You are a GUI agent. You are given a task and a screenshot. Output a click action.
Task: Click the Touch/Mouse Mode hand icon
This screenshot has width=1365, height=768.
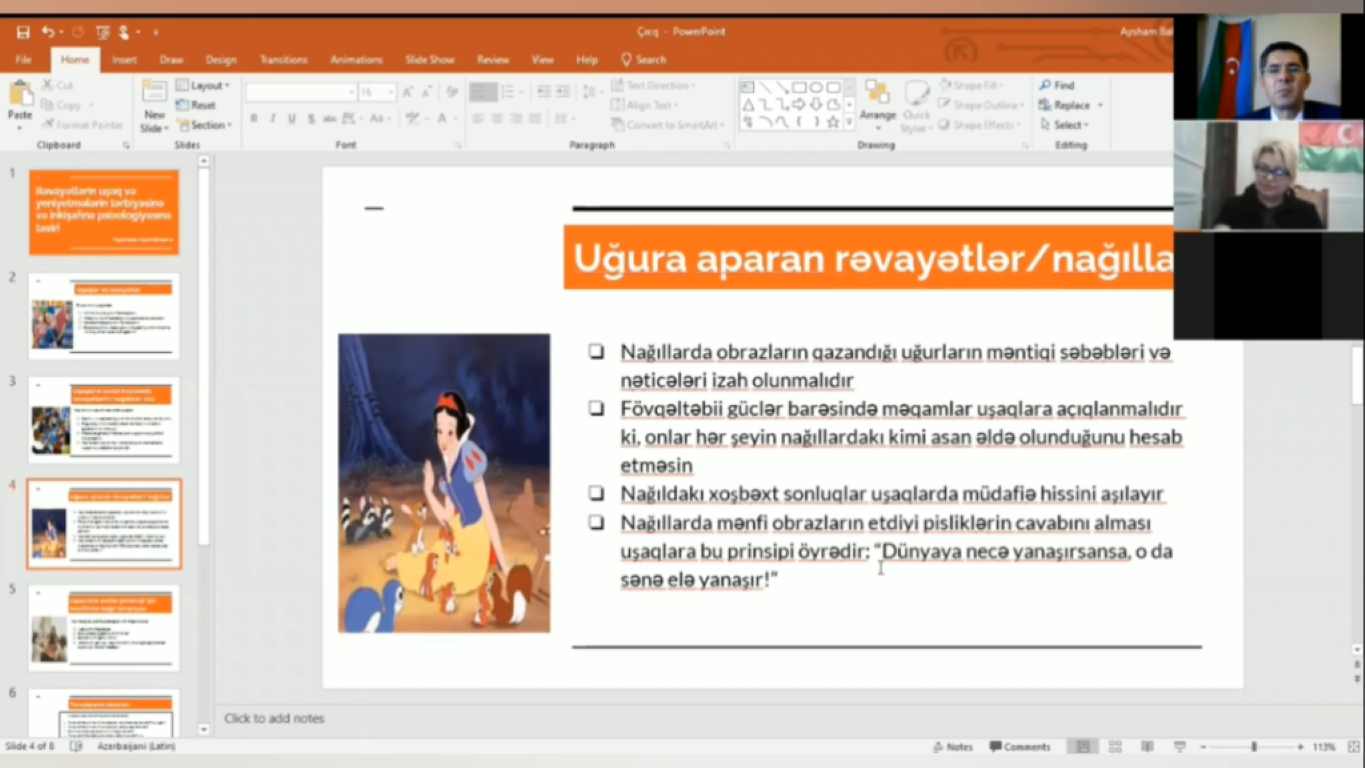124,32
